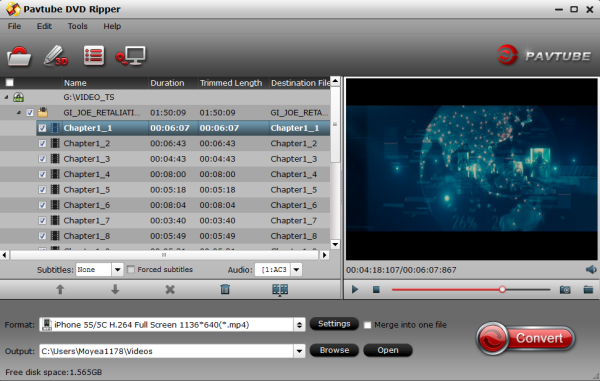This screenshot has height=381, width=600.
Task: Open the Subtitles dropdown
Action: pos(117,270)
